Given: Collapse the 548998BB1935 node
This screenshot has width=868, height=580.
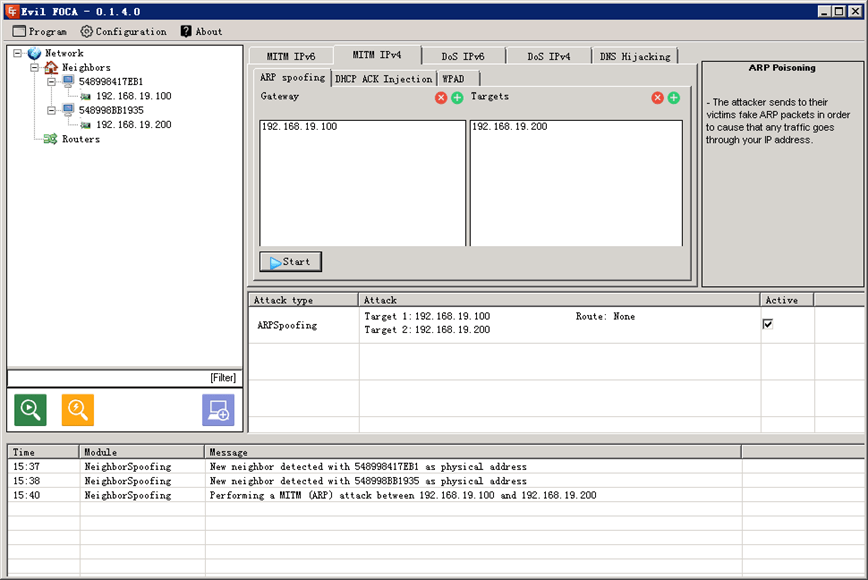Looking at the screenshot, I should click(51, 111).
